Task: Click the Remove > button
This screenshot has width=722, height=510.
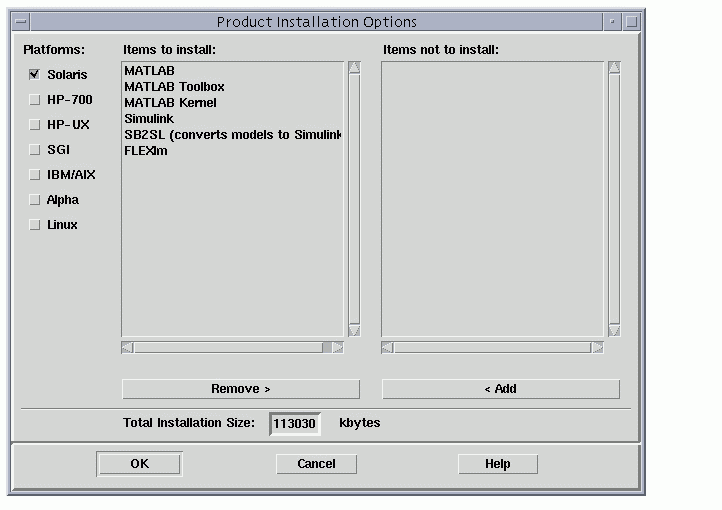Action: pos(241,389)
